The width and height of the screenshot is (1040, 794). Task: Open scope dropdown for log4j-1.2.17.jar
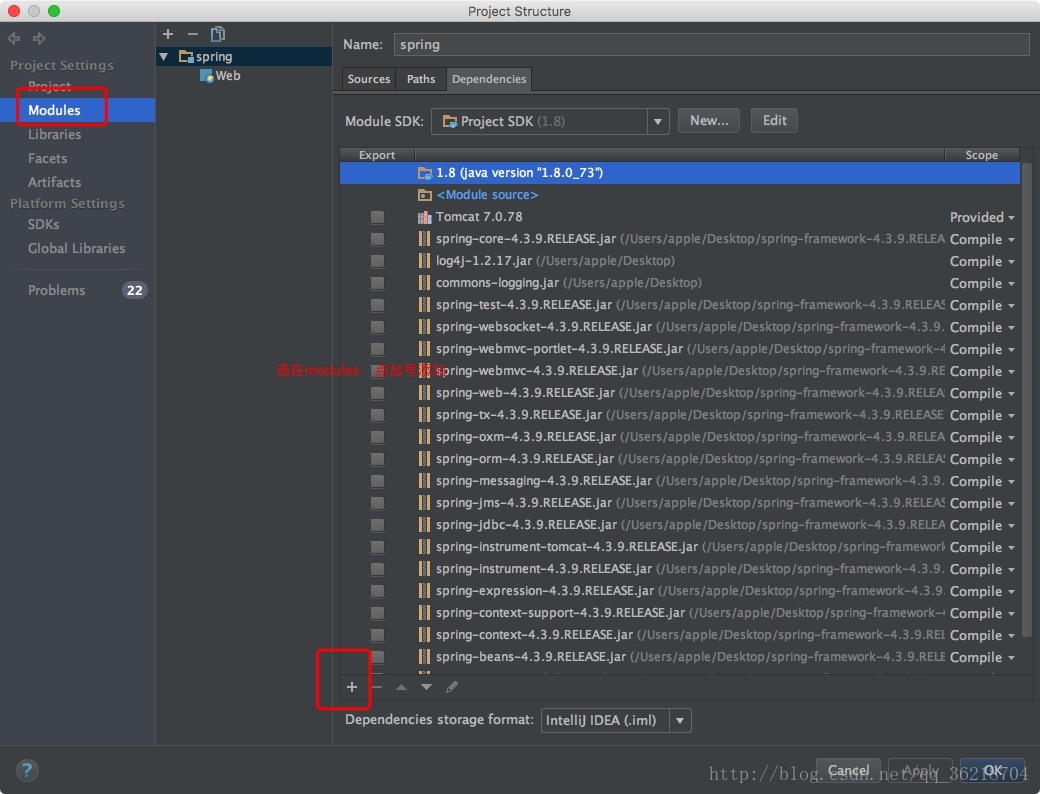[982, 261]
